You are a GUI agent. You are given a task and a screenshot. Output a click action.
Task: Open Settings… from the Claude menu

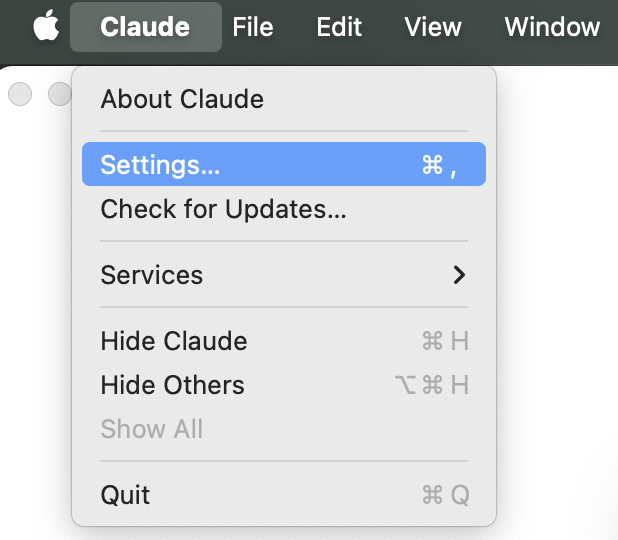[160, 165]
